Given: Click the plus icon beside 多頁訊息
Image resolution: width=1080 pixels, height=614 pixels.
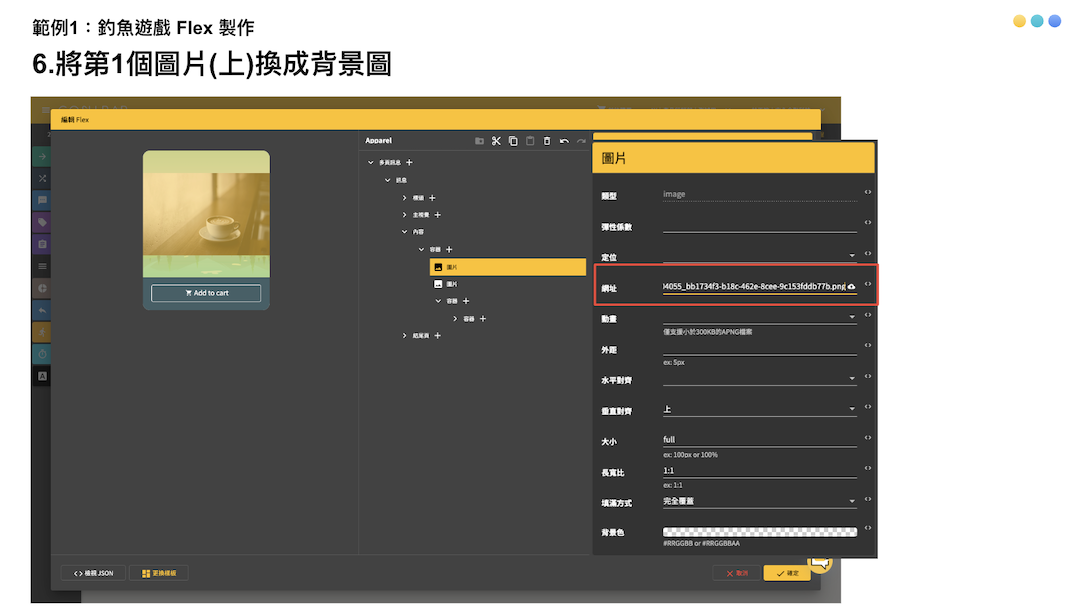Looking at the screenshot, I should 409,163.
